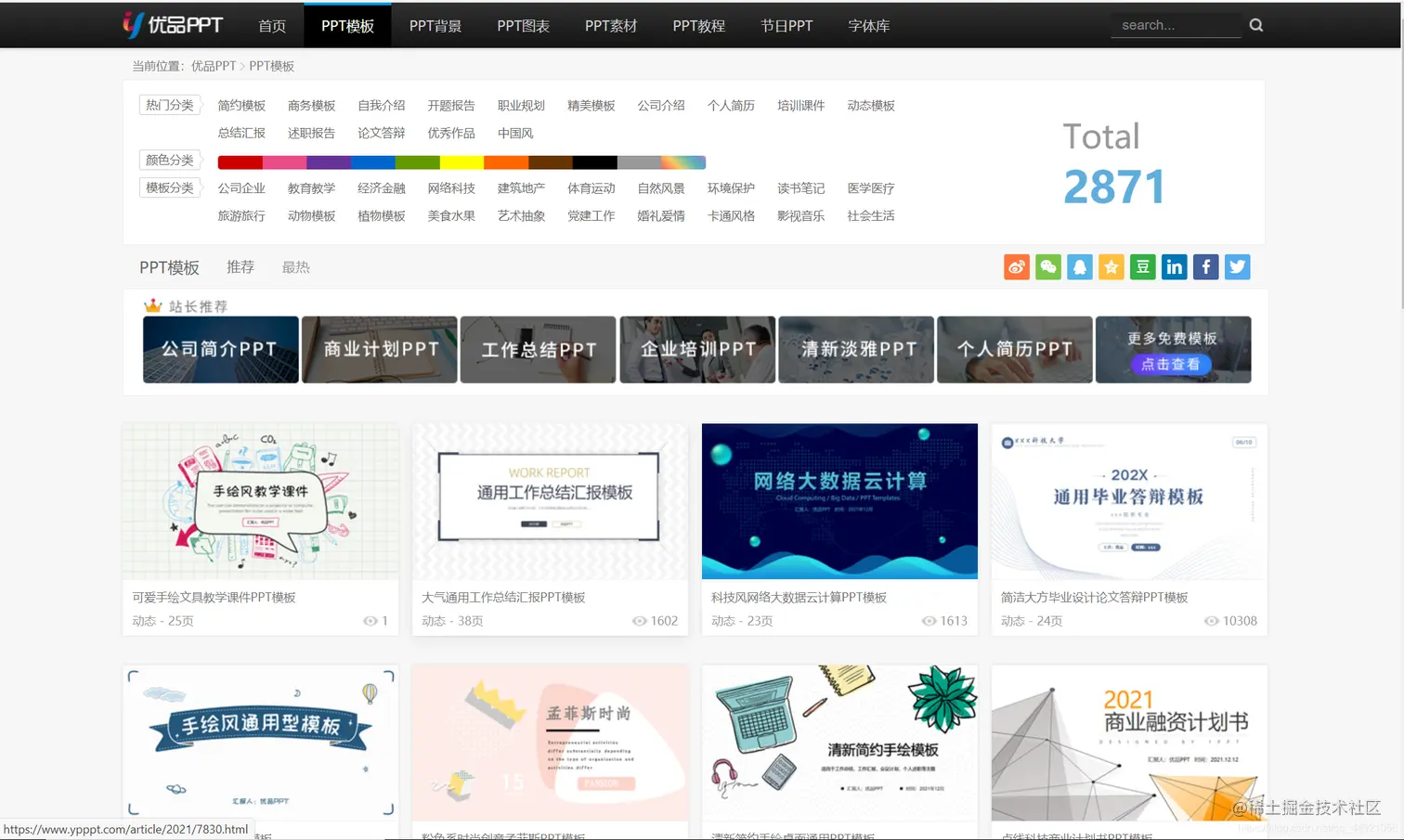Click the 优品PPT site logo
This screenshot has width=1404, height=840.
(x=173, y=24)
